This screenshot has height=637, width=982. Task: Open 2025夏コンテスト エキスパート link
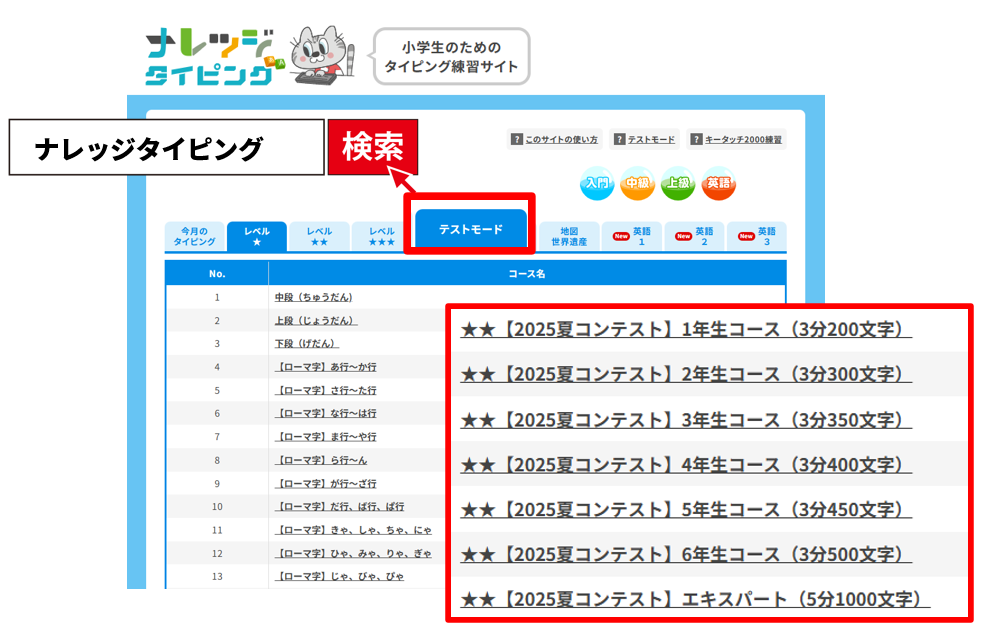695,599
